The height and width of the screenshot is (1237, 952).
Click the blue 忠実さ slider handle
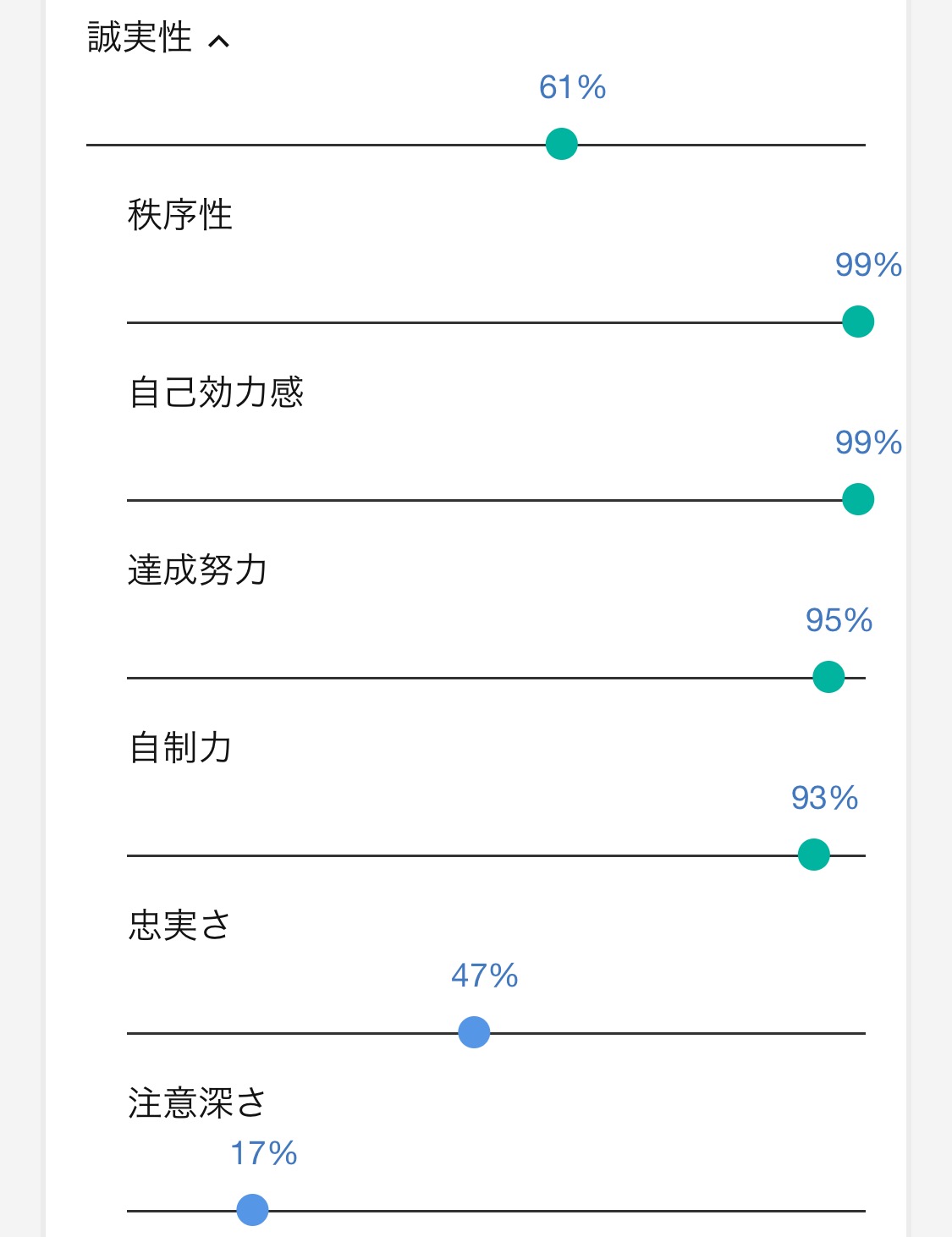tap(474, 1032)
